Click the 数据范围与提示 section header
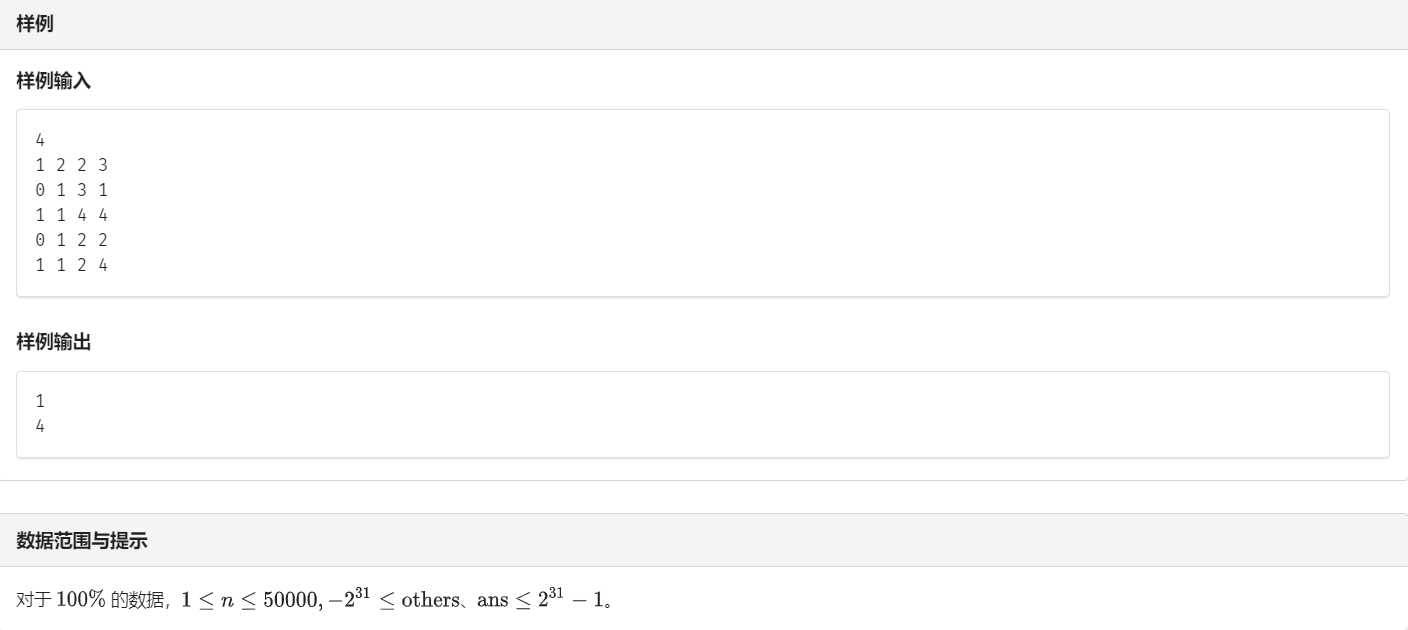1408x630 pixels. click(x=82, y=541)
